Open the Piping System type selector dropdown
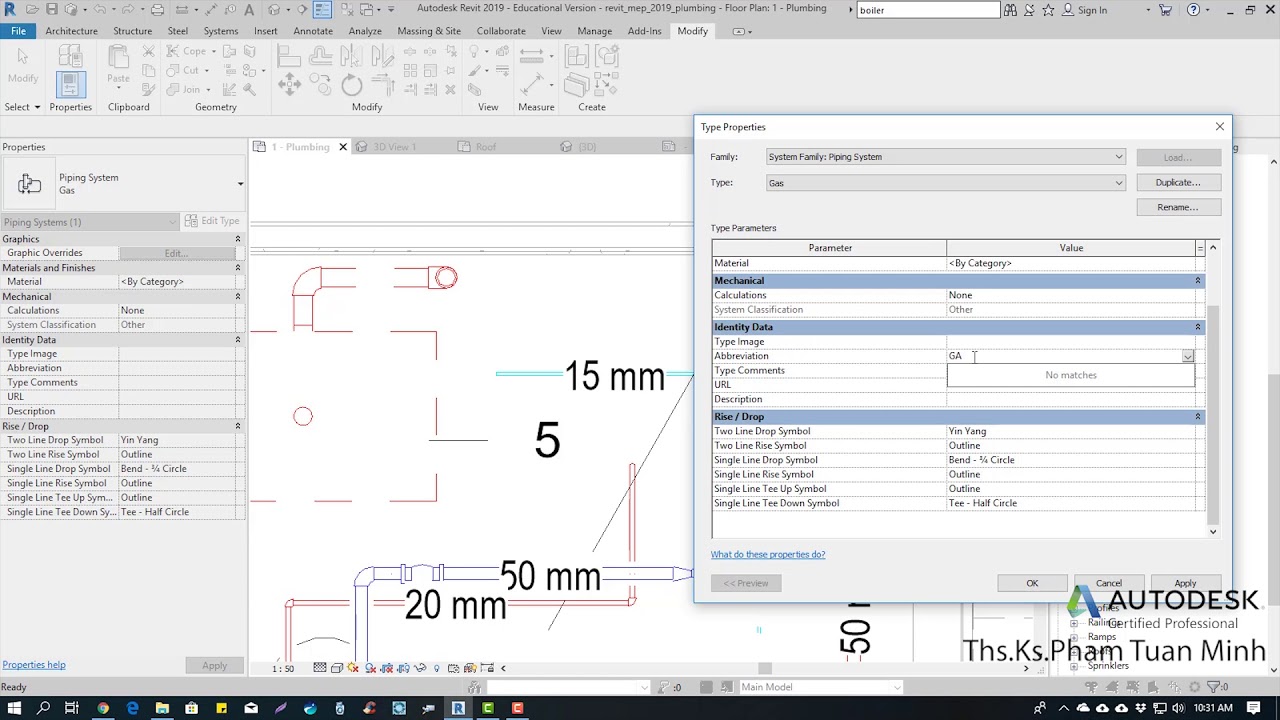This screenshot has width=1280, height=720. point(240,184)
